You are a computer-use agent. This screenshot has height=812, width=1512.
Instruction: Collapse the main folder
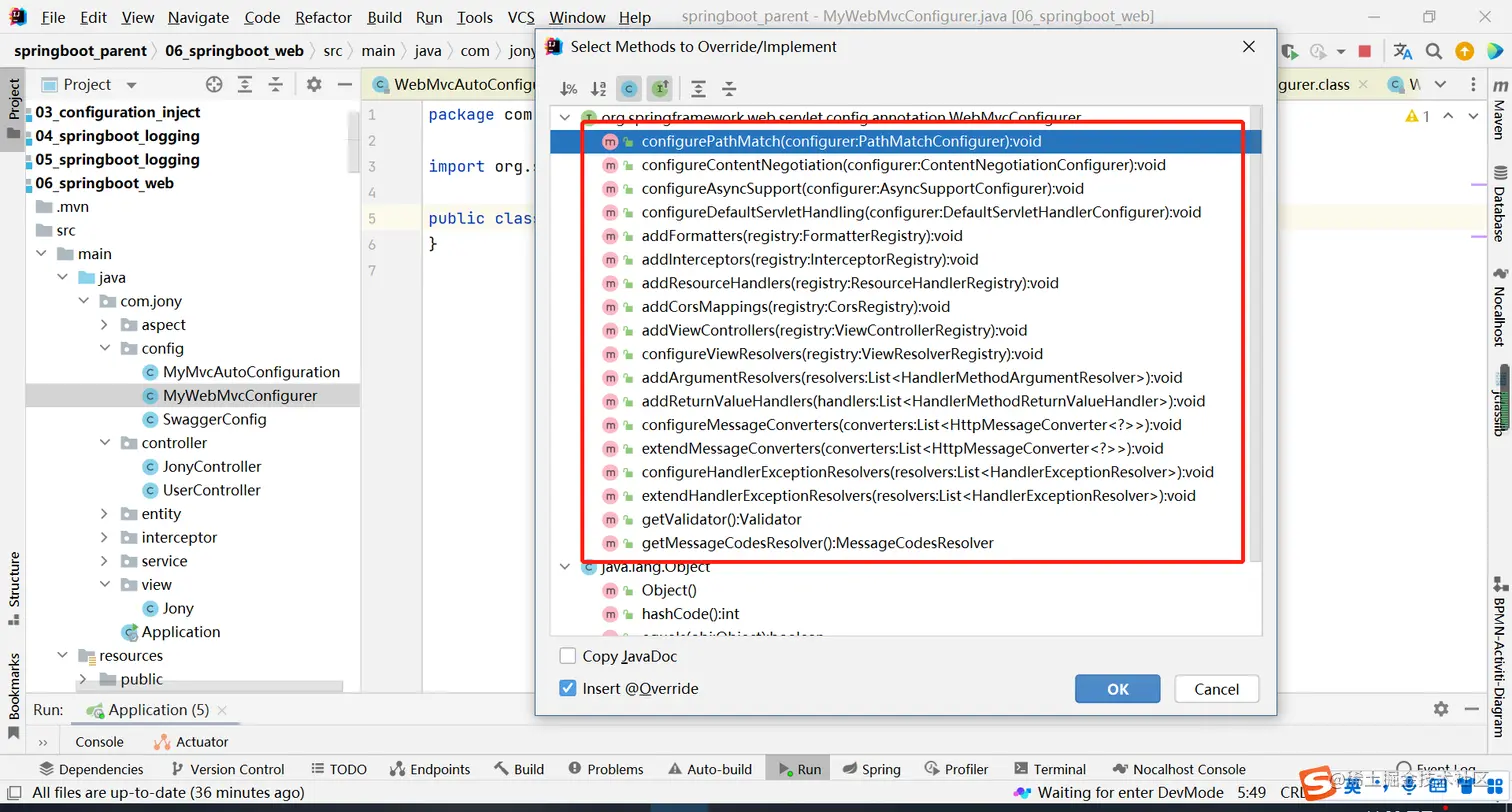41,254
